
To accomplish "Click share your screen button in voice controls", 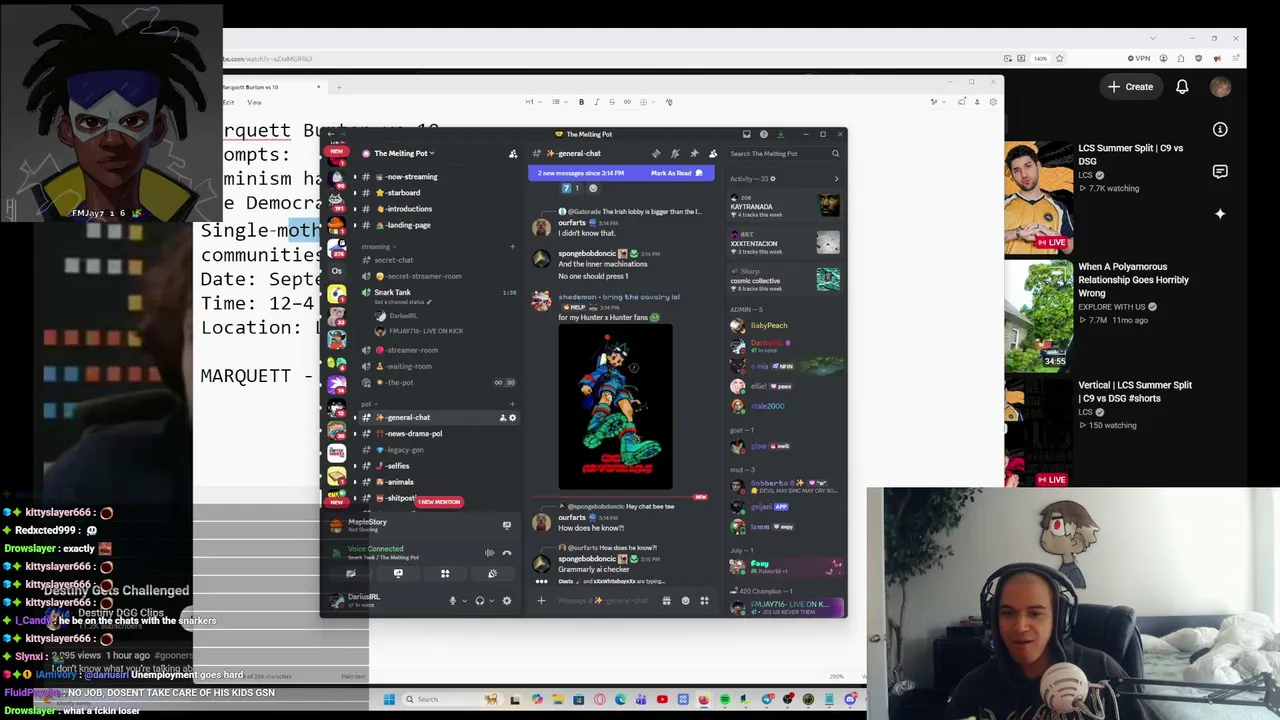I will (398, 574).
